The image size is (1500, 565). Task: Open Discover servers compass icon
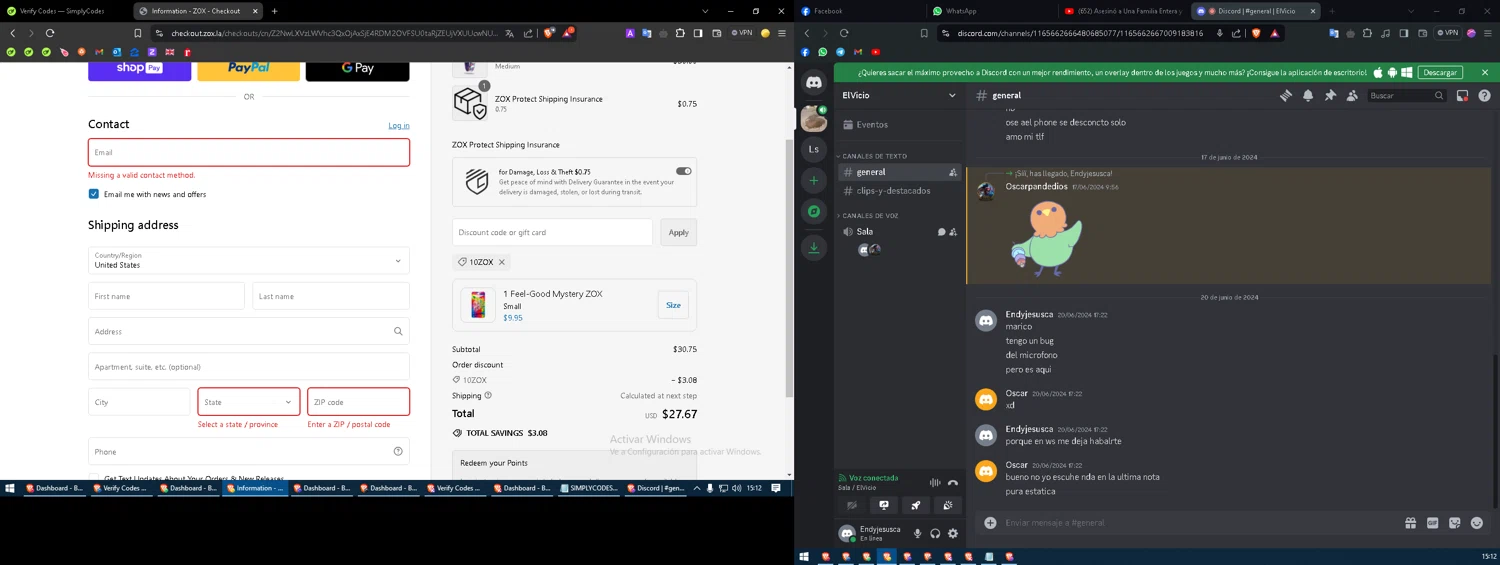814,212
